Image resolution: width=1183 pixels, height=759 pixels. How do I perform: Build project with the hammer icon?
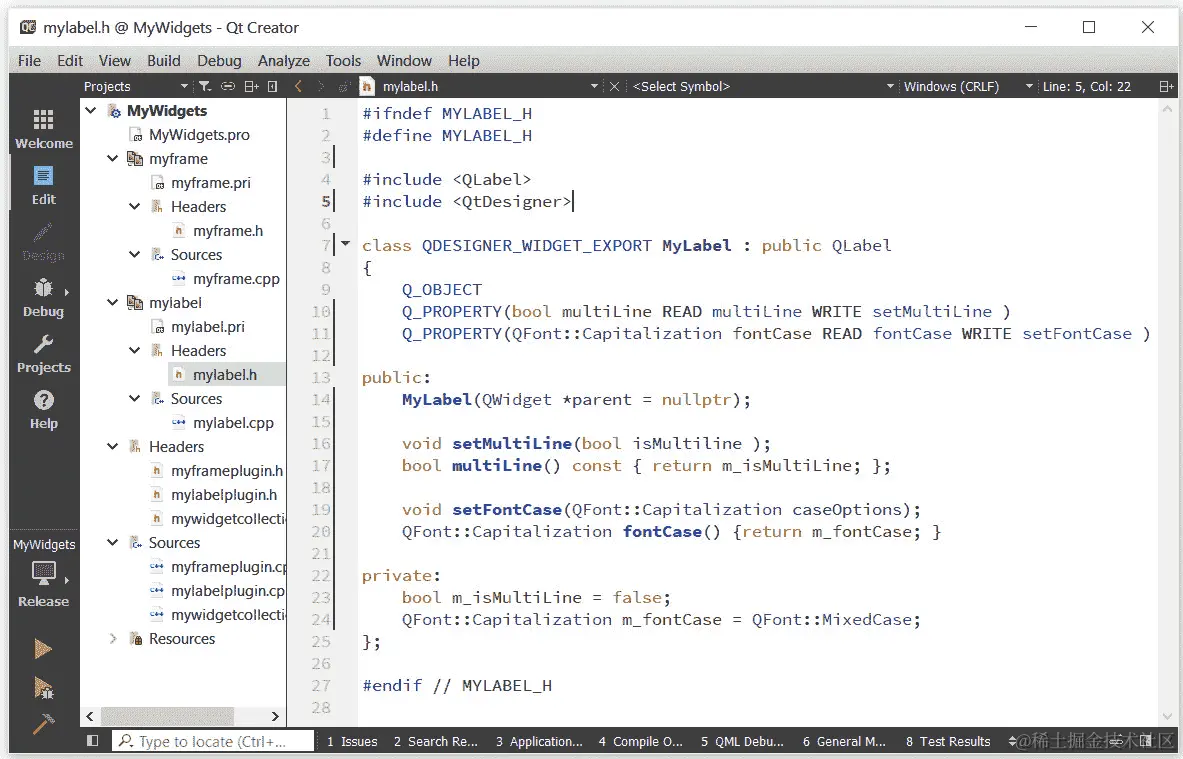[43, 724]
